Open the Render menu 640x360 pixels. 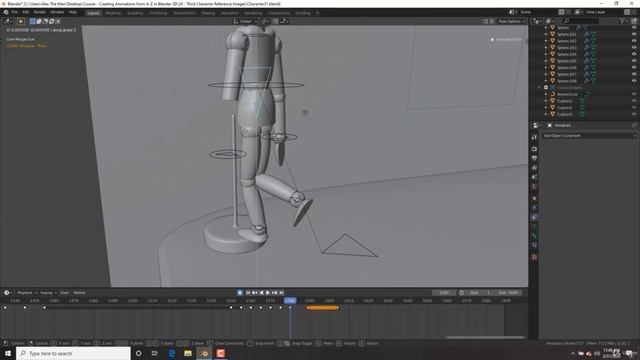point(40,12)
